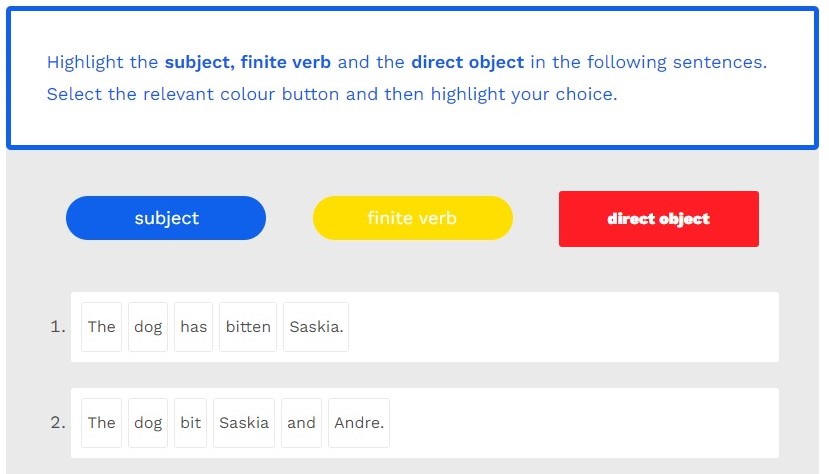829x474 pixels.
Task: Click the 'Select the relevant colour button' instruction line
Action: click(x=330, y=95)
